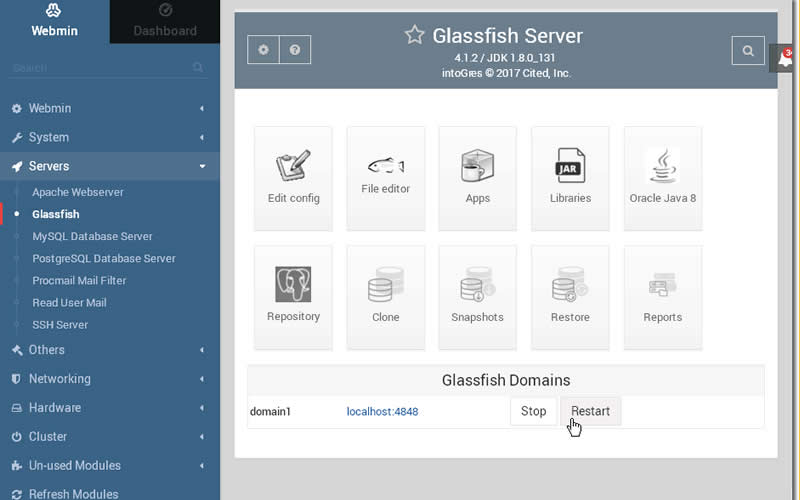The image size is (800, 500).
Task: Collapse the Servers menu category
Action: coord(110,166)
